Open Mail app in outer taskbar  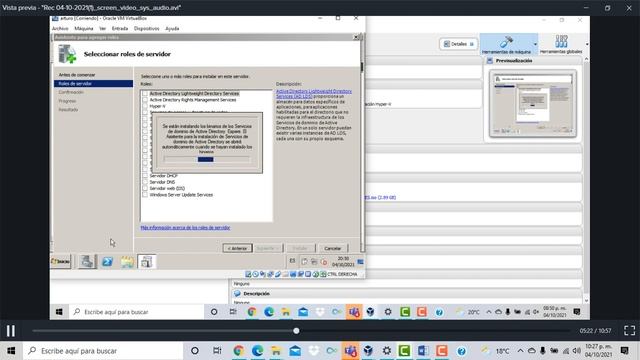(295, 351)
